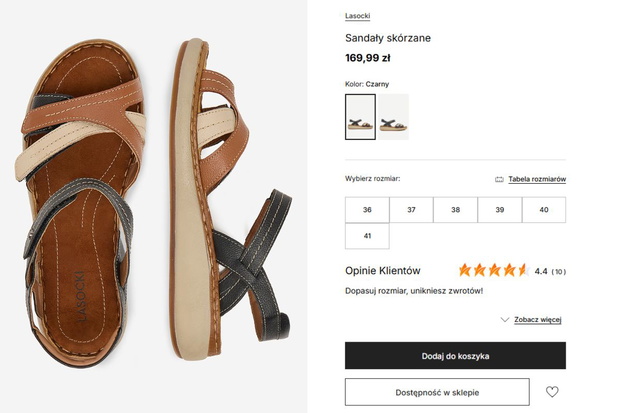This screenshot has height=413, width=620.
Task: Add product to wishlist with heart icon
Action: tap(552, 392)
